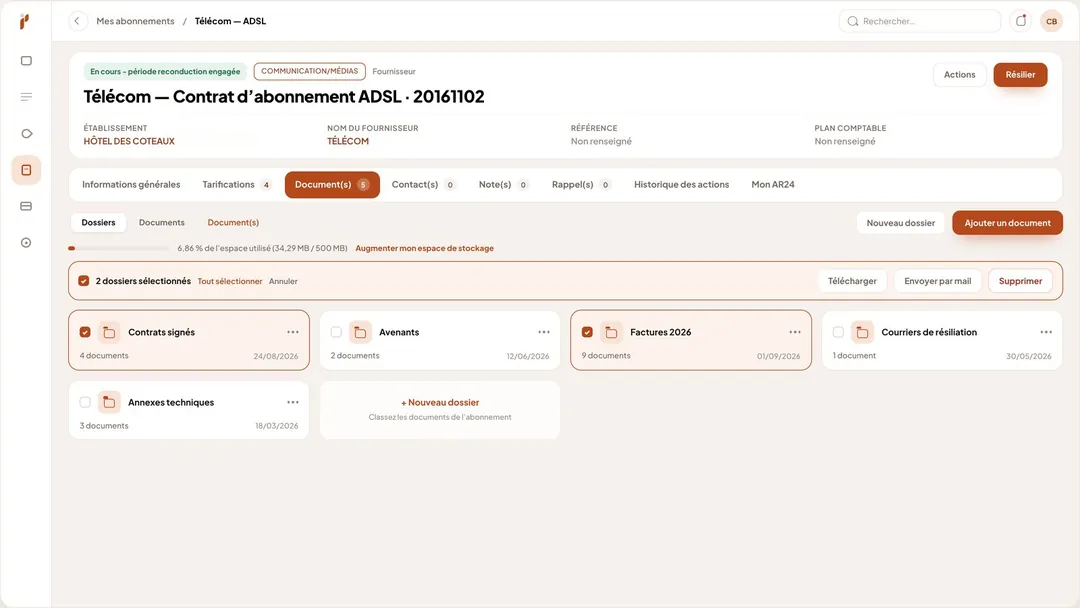Click Envoyer par mail button
This screenshot has width=1080, height=608.
point(937,281)
